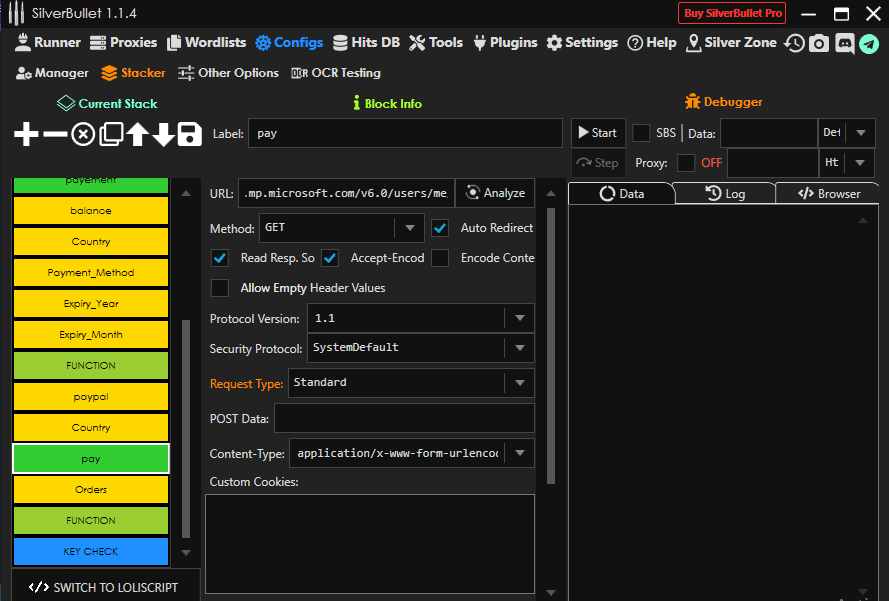Enable the SBS checkbox
The height and width of the screenshot is (601, 889).
pyautogui.click(x=641, y=133)
